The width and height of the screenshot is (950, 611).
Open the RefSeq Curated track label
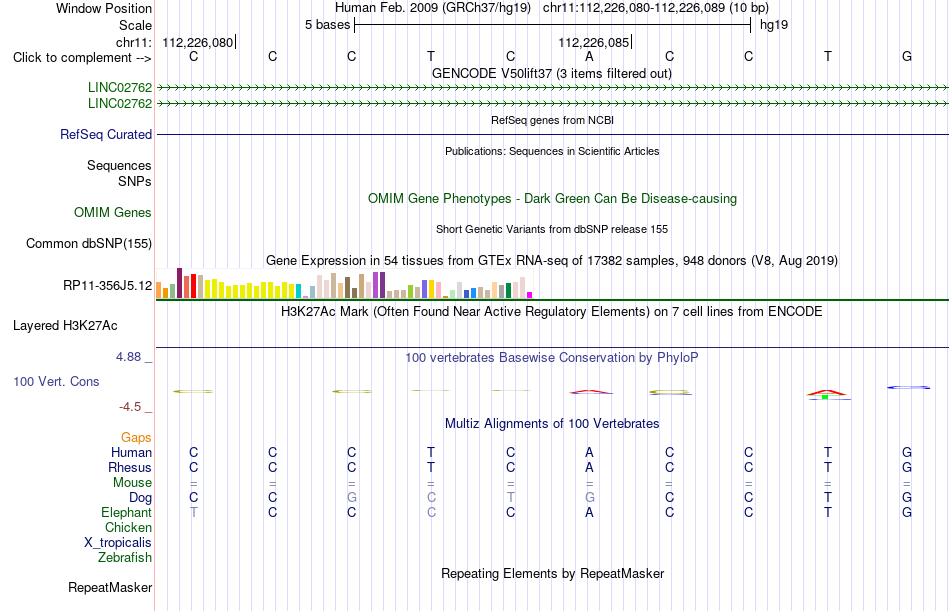pyautogui.click(x=106, y=135)
